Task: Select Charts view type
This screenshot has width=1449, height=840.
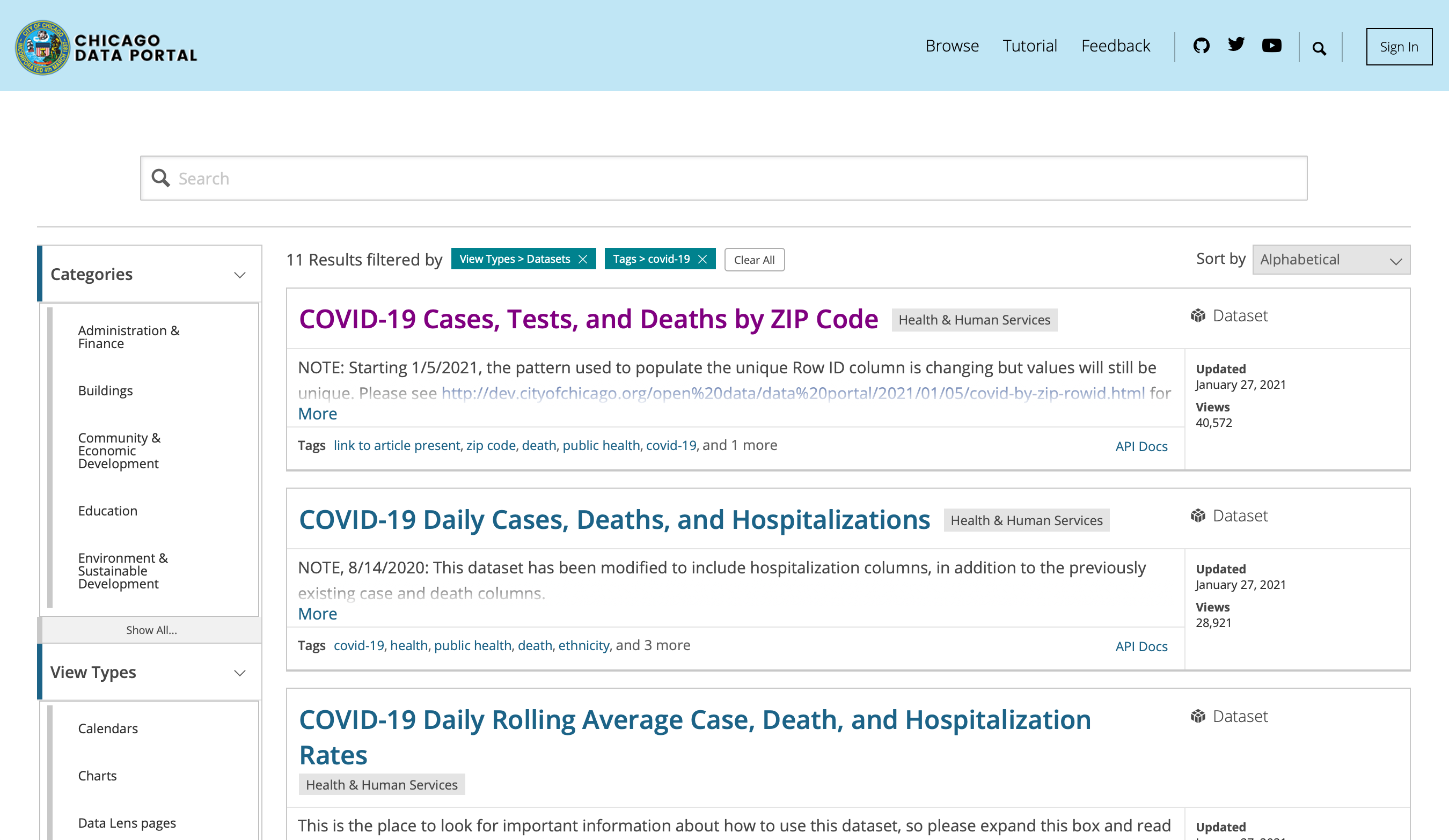Action: coord(97,776)
